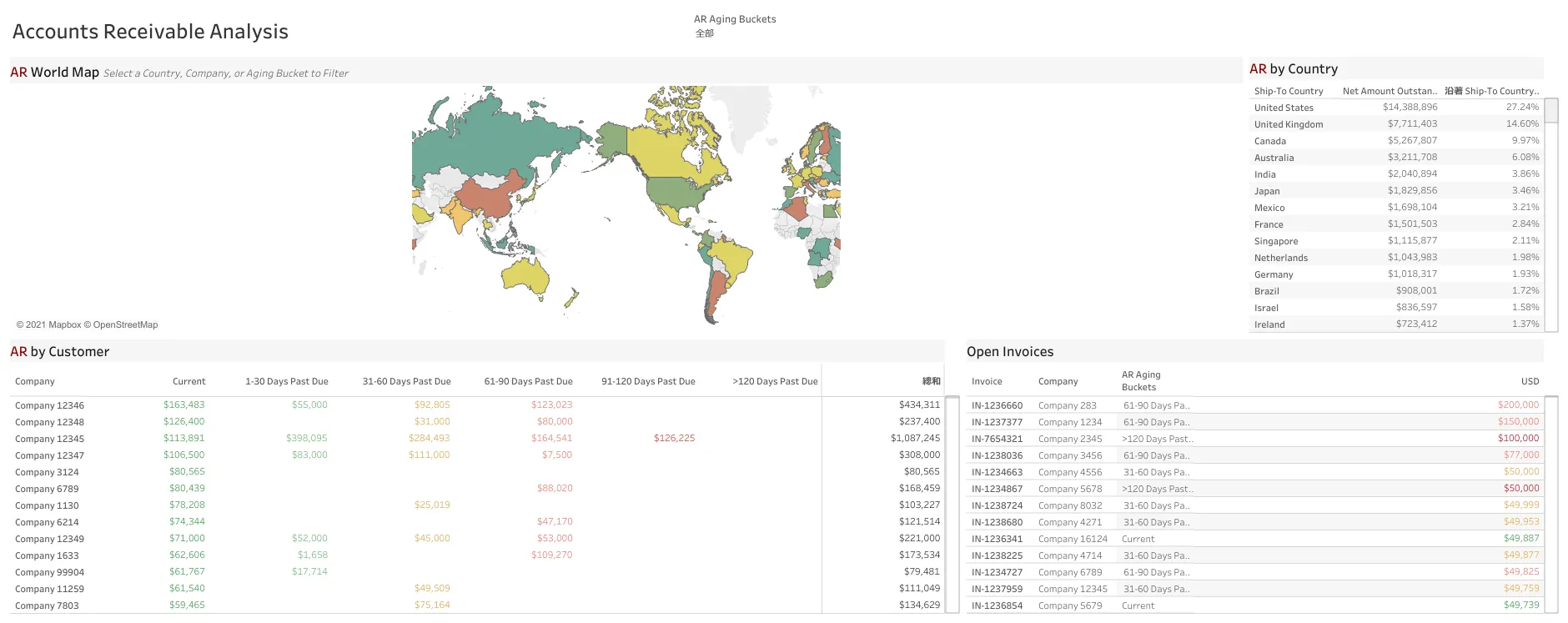Click the USD column header in Open Invoices
Screen dimensions: 1568x623
(1530, 381)
